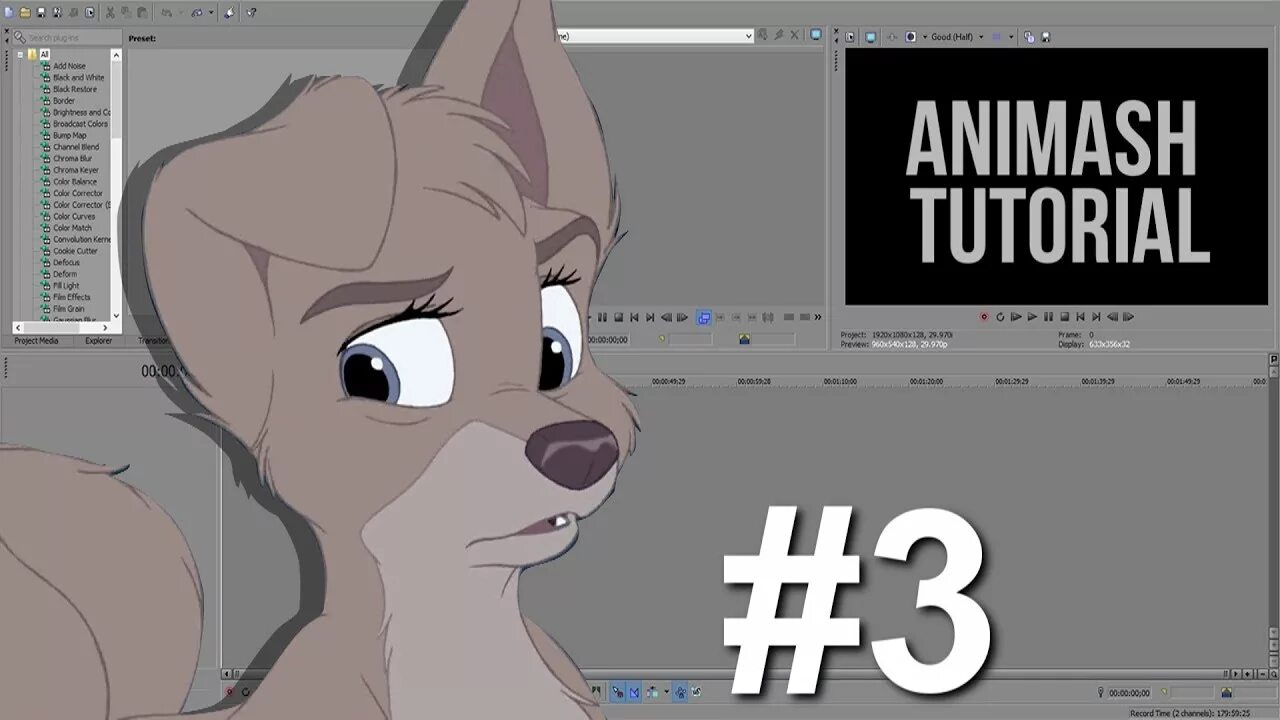Undo last action in top toolbar
This screenshot has height=720, width=1280.
[x=166, y=12]
